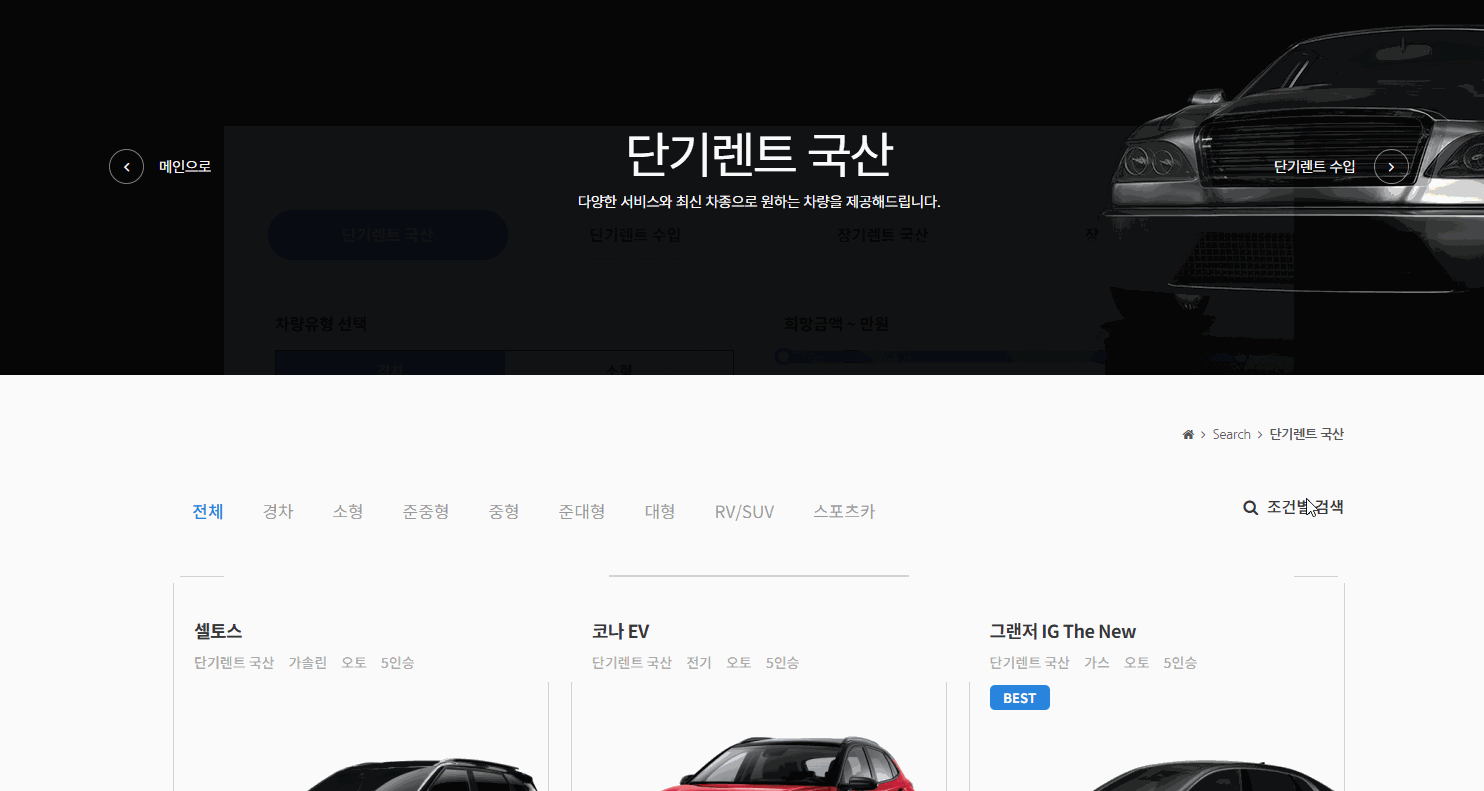Select the 준중형 category tab
This screenshot has height=791, width=1484.
click(426, 512)
